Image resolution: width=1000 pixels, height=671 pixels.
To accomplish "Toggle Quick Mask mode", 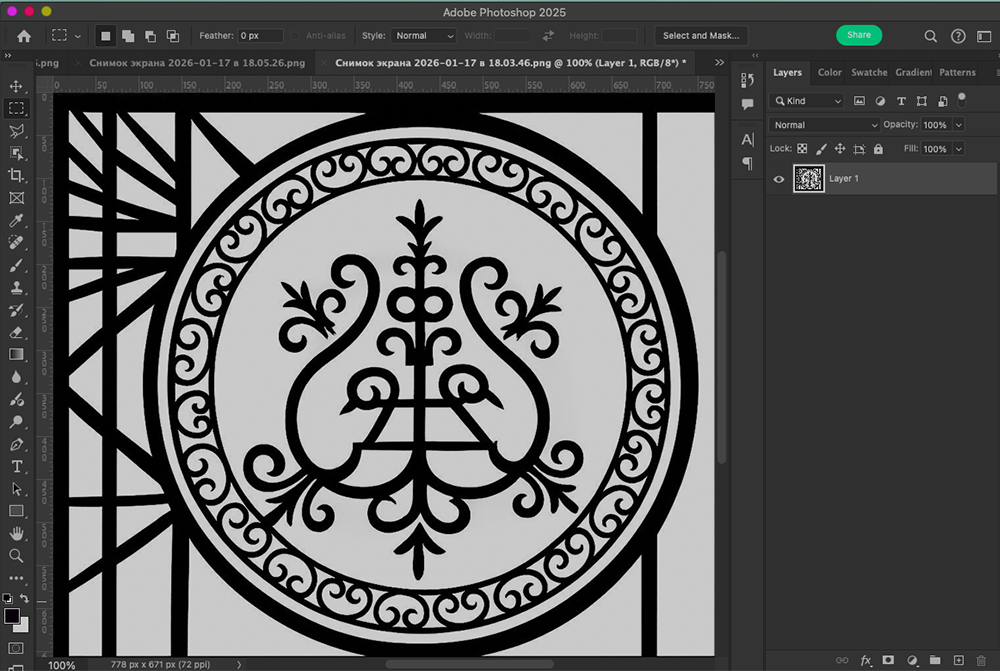I will (x=16, y=648).
